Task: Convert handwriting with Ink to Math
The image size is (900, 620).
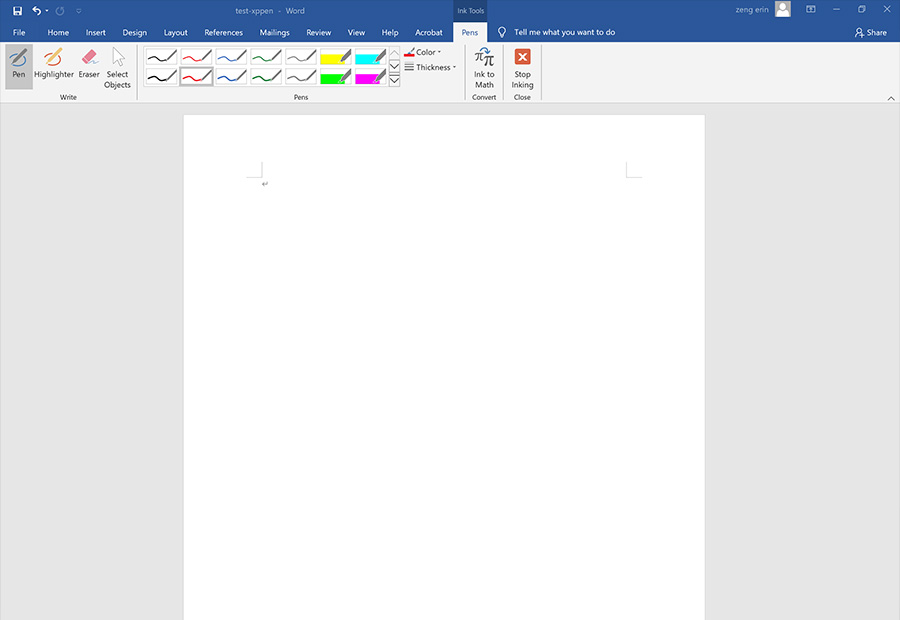Action: (x=484, y=68)
